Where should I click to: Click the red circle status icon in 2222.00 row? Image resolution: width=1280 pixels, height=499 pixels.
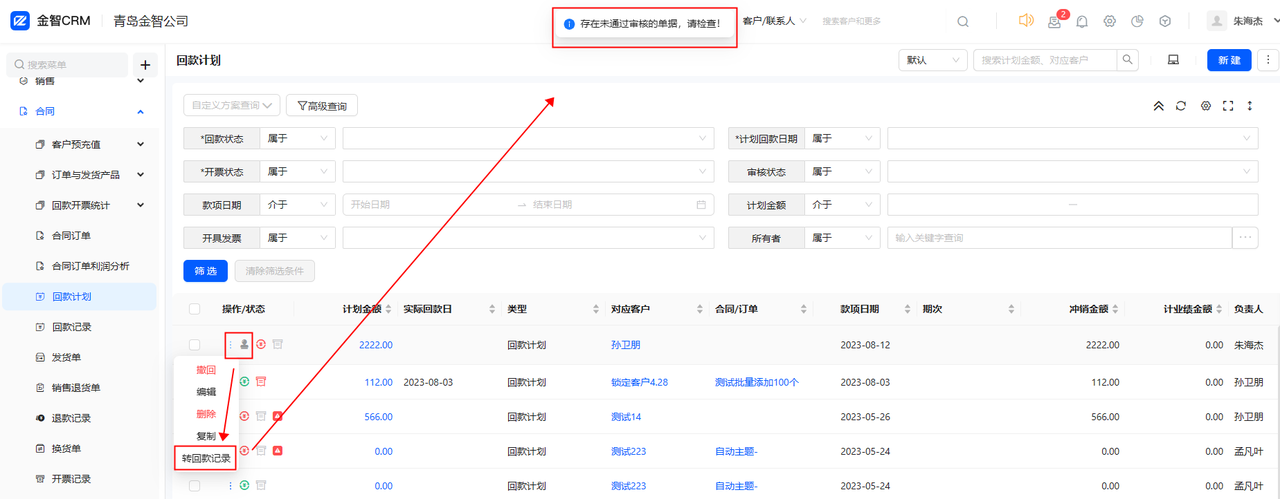pos(261,344)
